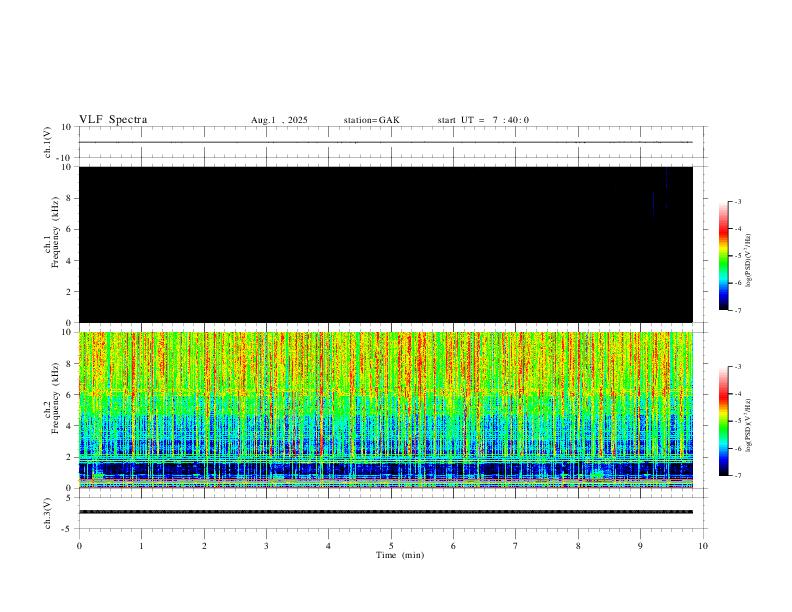Click the "station=GAK" header label
Image resolution: width=792 pixels, height=612 pixels.
371,120
